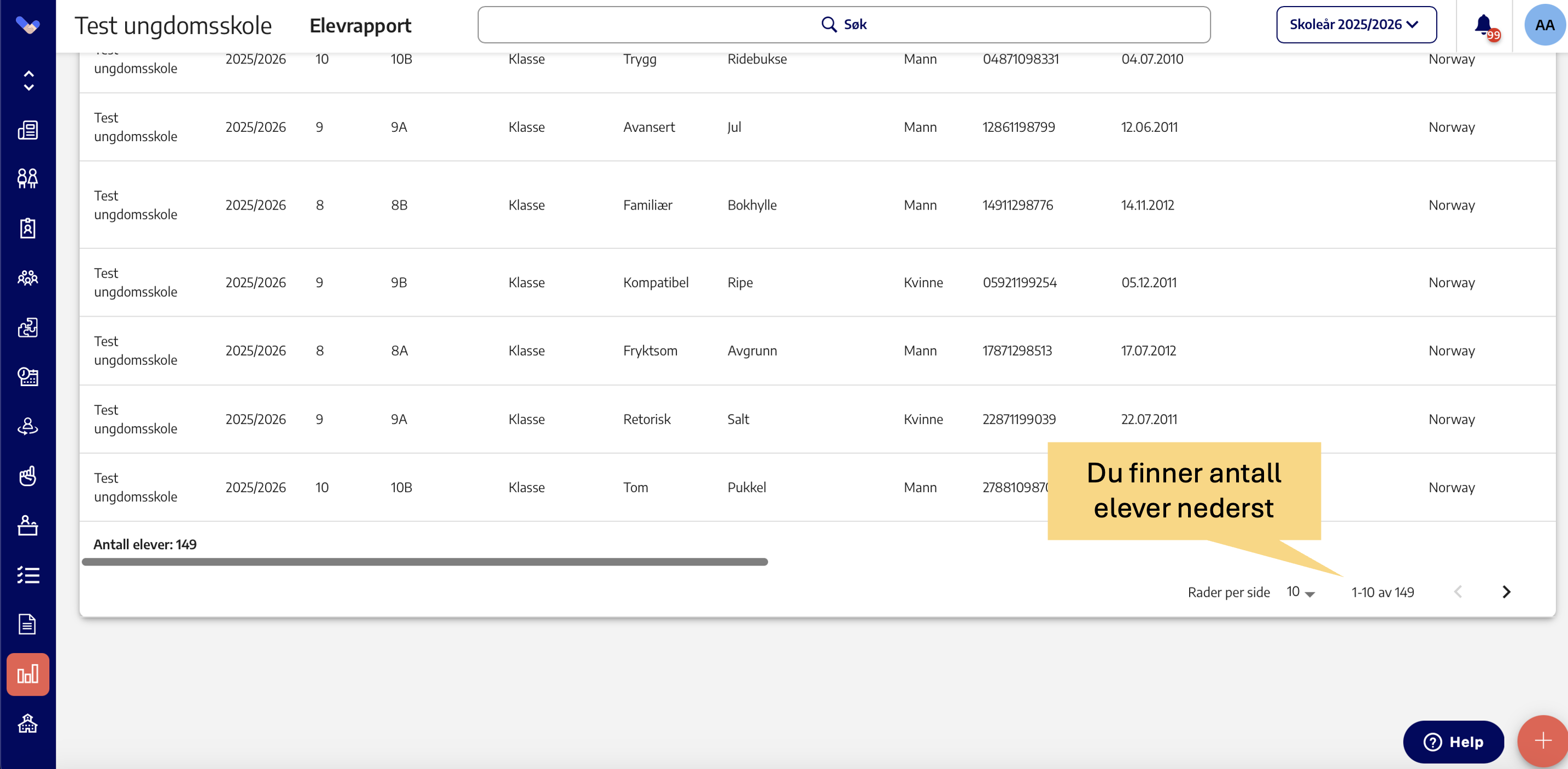Select the first name 'Tom'
This screenshot has height=769, width=1568.
point(635,488)
